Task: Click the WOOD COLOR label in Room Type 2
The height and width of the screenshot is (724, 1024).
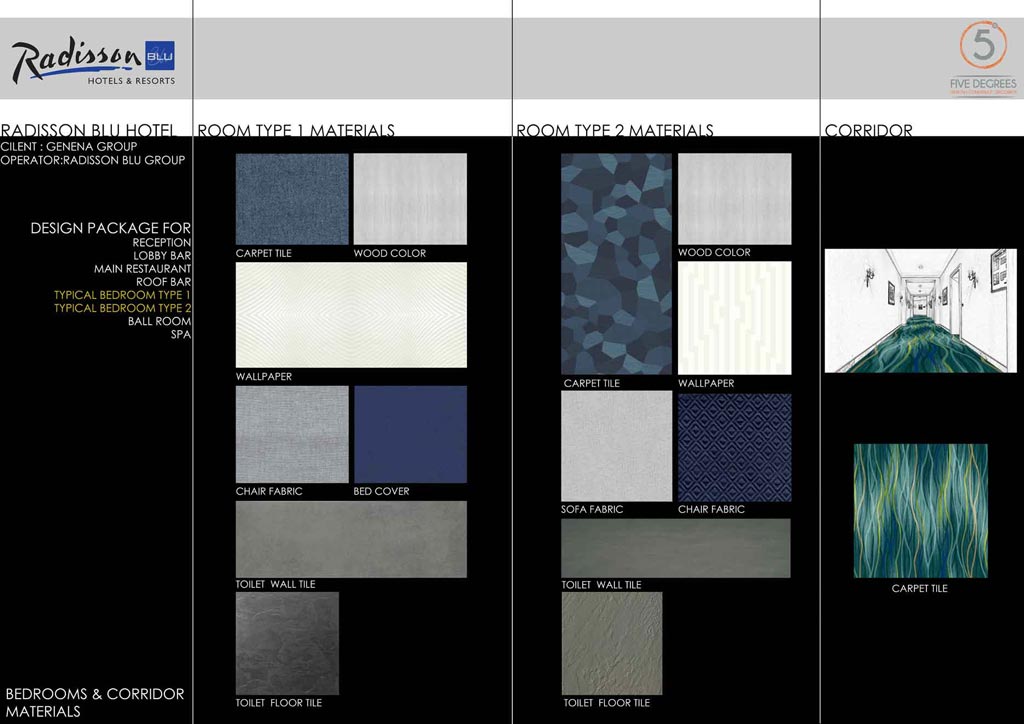Action: (714, 253)
